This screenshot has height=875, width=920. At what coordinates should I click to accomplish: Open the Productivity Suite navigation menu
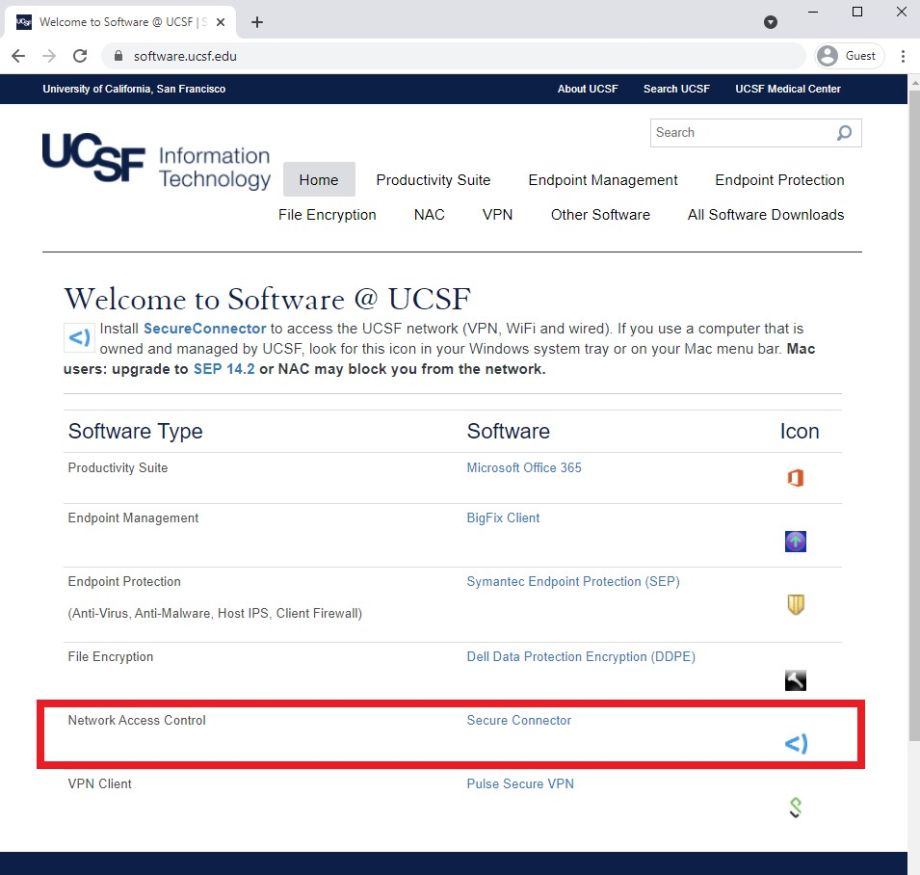pyautogui.click(x=433, y=180)
